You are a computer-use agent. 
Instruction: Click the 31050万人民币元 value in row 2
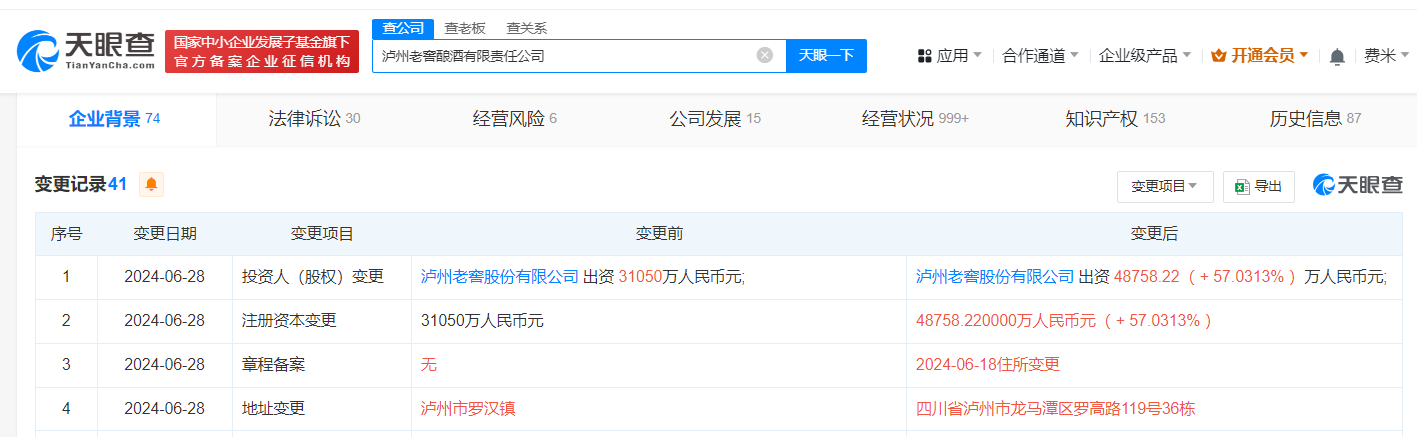[482, 321]
